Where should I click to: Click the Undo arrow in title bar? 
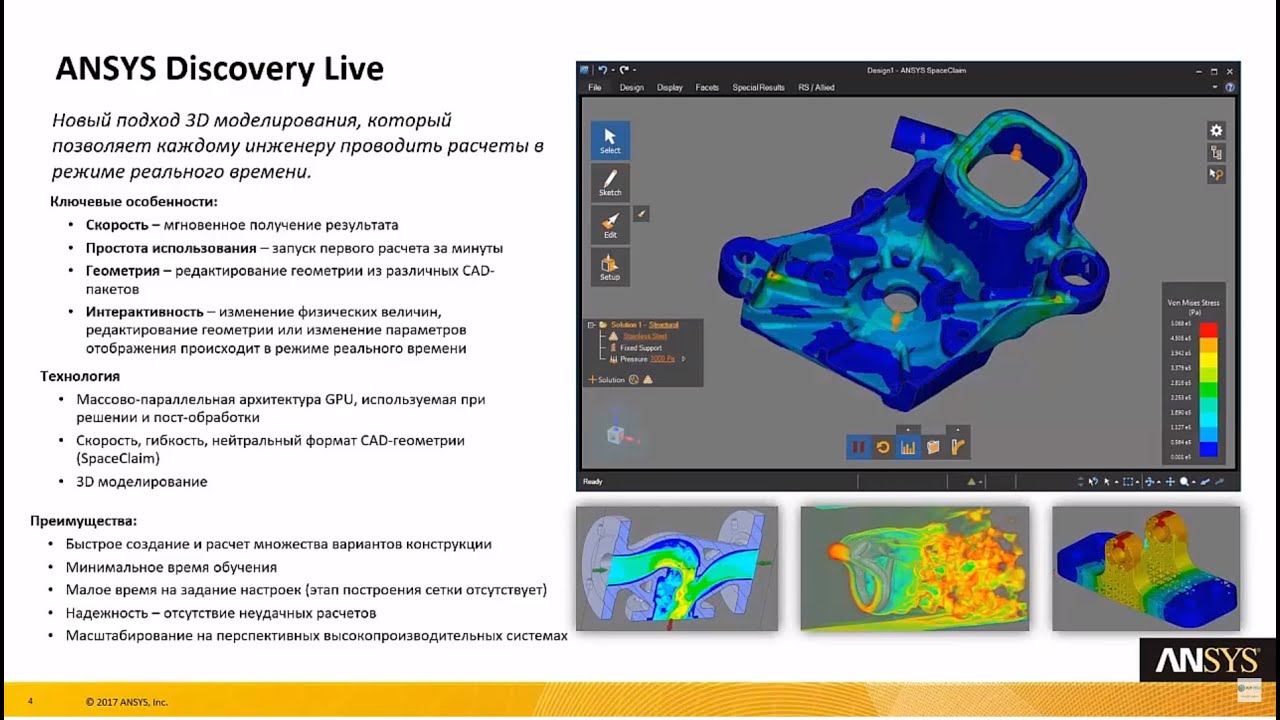coord(603,70)
